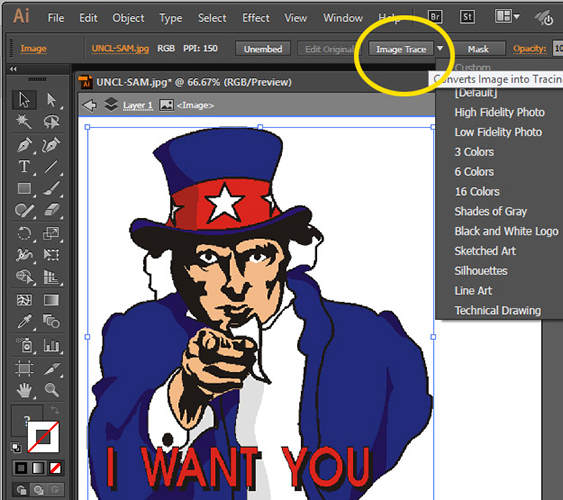Enable Draw Normal mode
563x500 pixels.
[21, 490]
